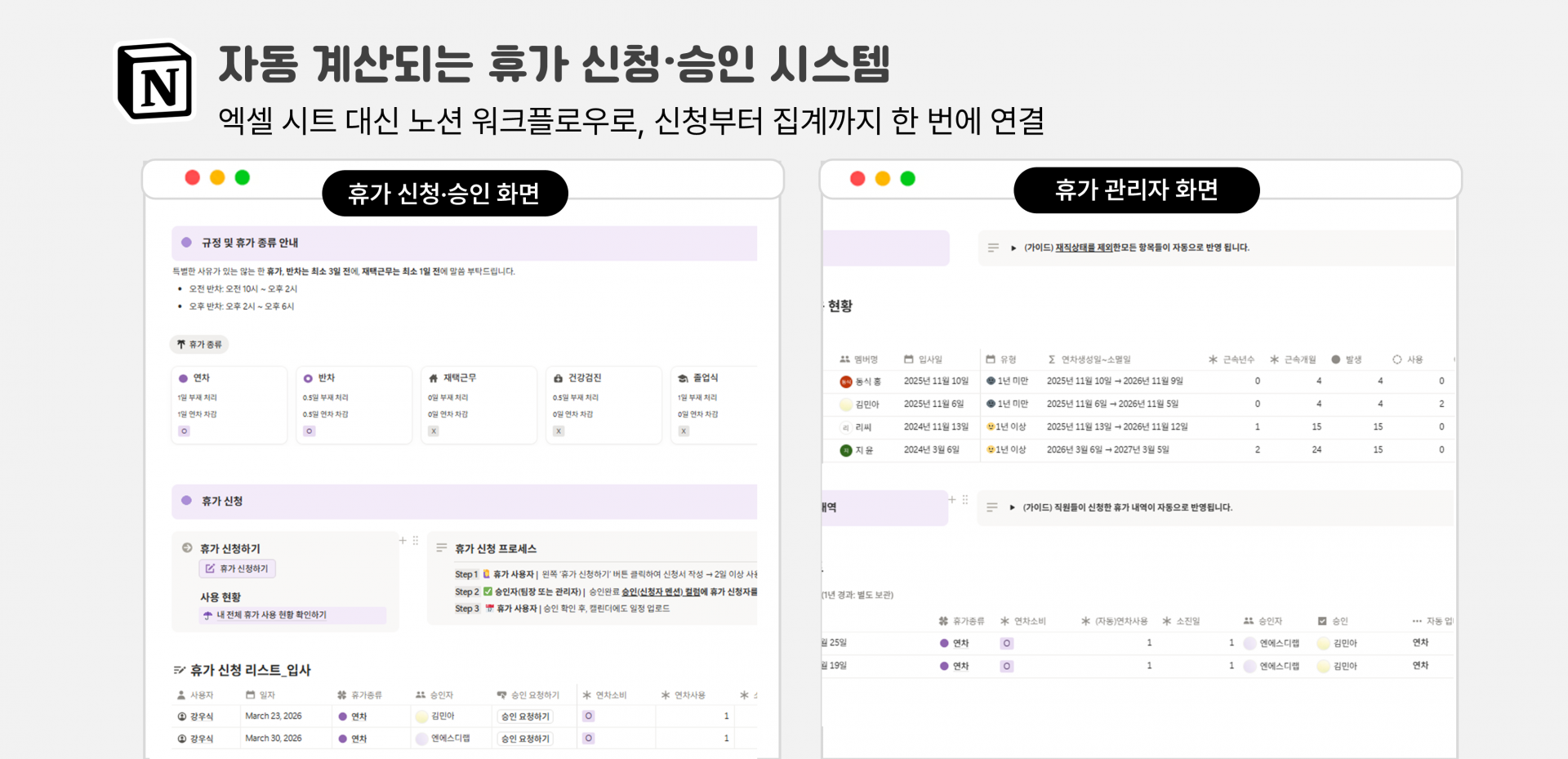The image size is (1568, 759).
Task: Click the clover icon in left window 휴가종류 header
Action: tap(342, 695)
